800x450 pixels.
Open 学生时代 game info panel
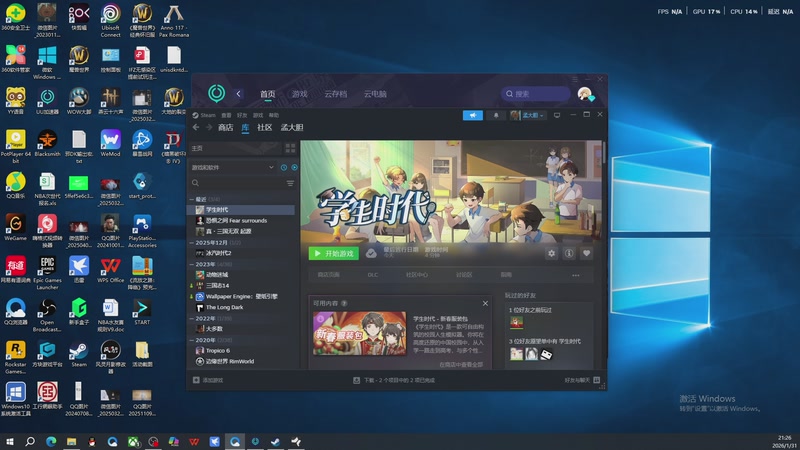pyautogui.click(x=569, y=253)
